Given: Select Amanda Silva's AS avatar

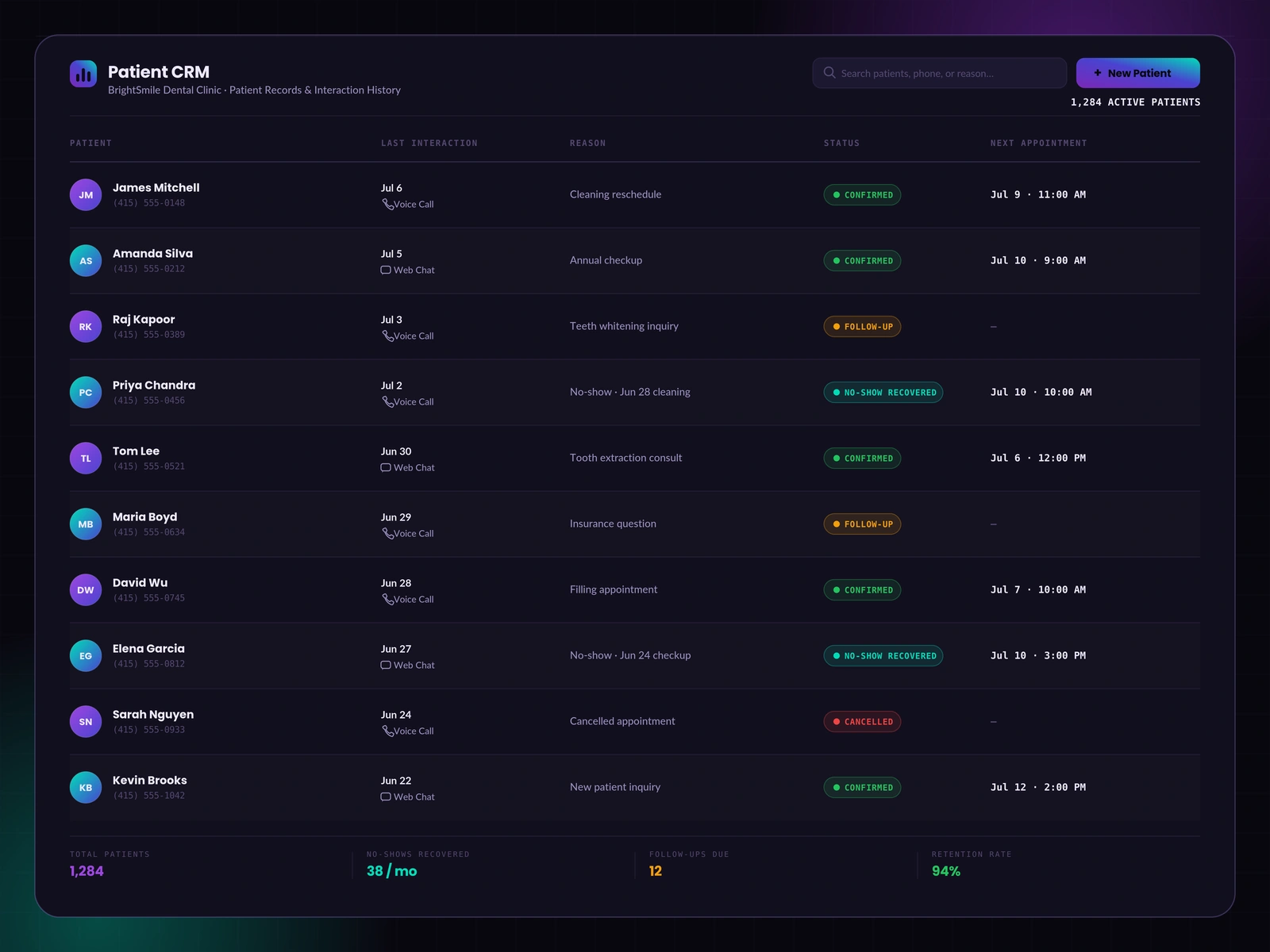Looking at the screenshot, I should [86, 261].
